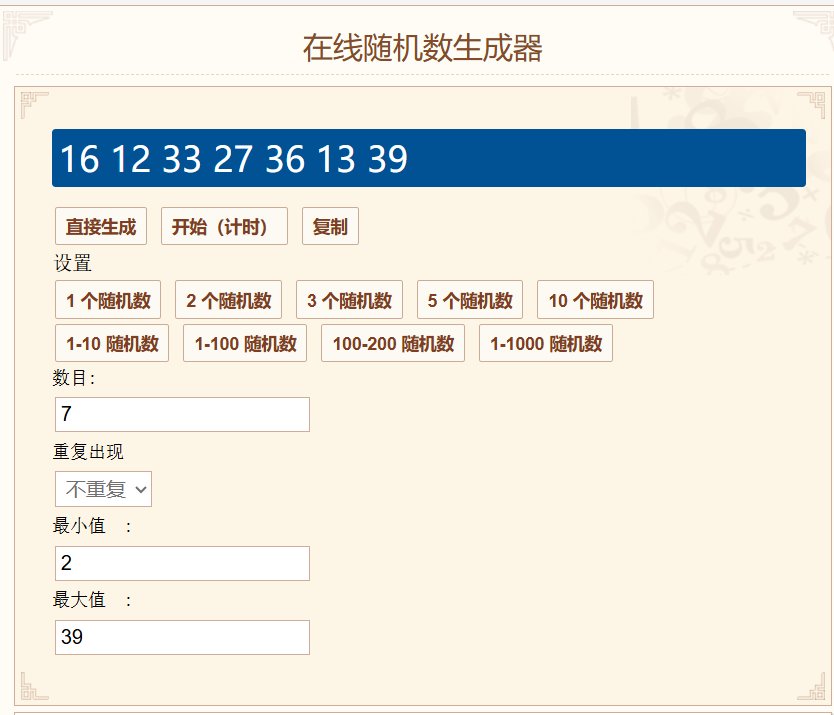Click the generated numbers result bar
The image size is (834, 715).
tap(429, 158)
